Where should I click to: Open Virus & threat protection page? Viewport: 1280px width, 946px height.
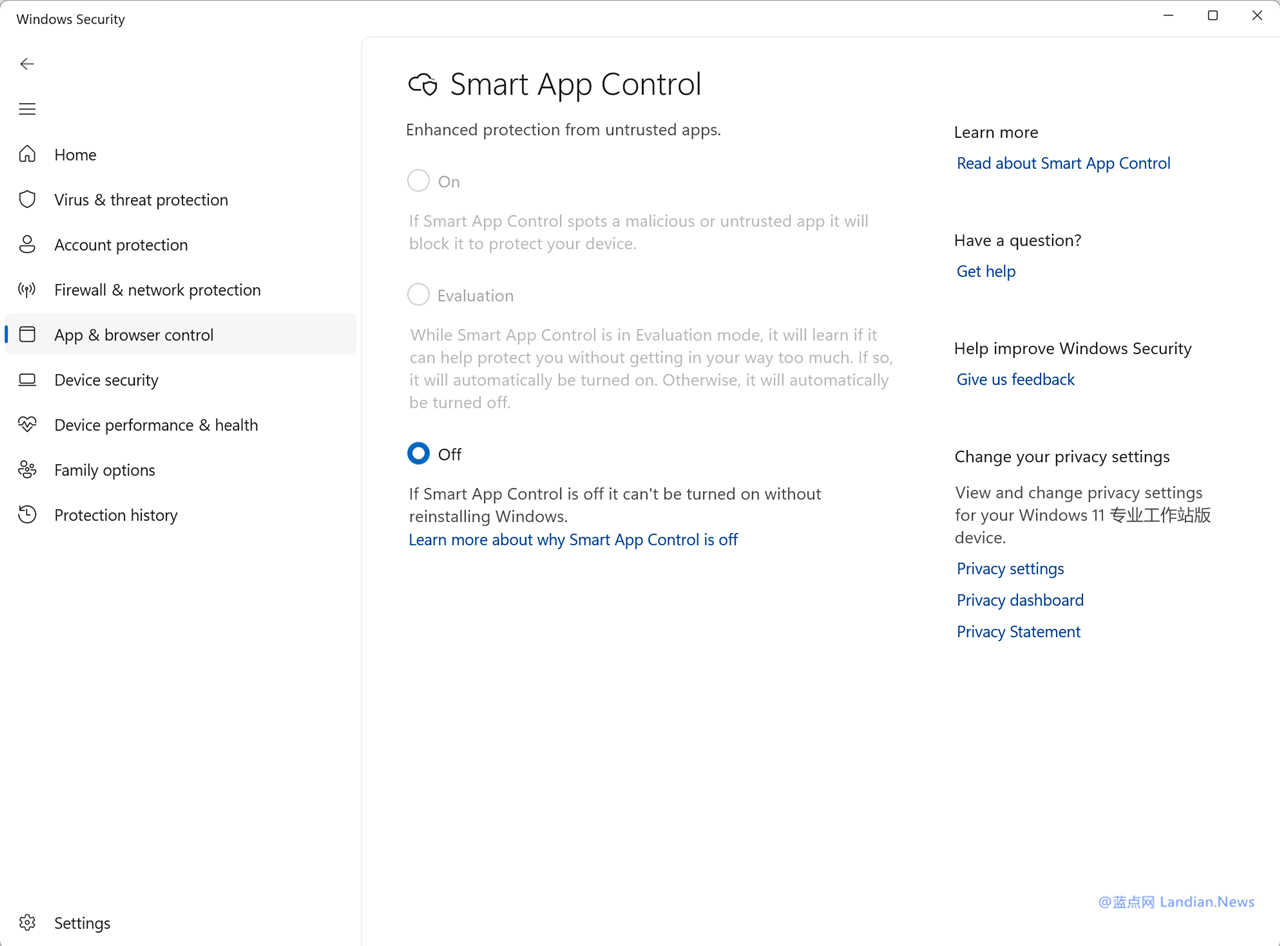point(180,199)
